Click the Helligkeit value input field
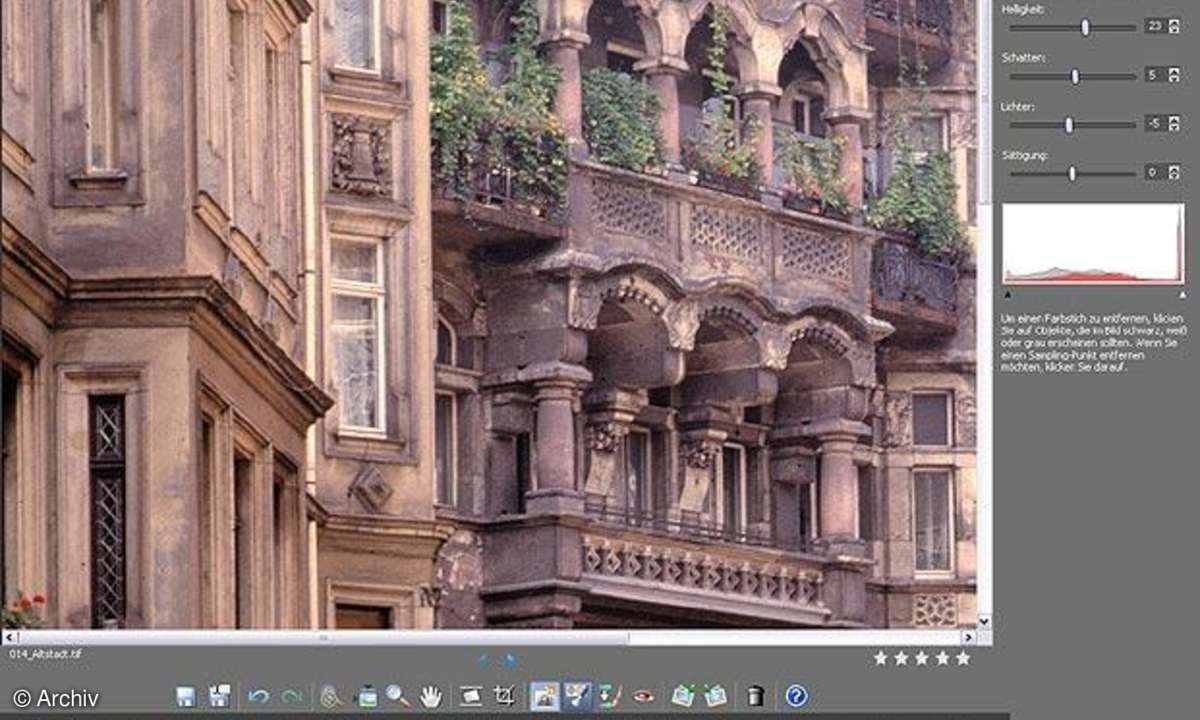 pyautogui.click(x=1155, y=26)
